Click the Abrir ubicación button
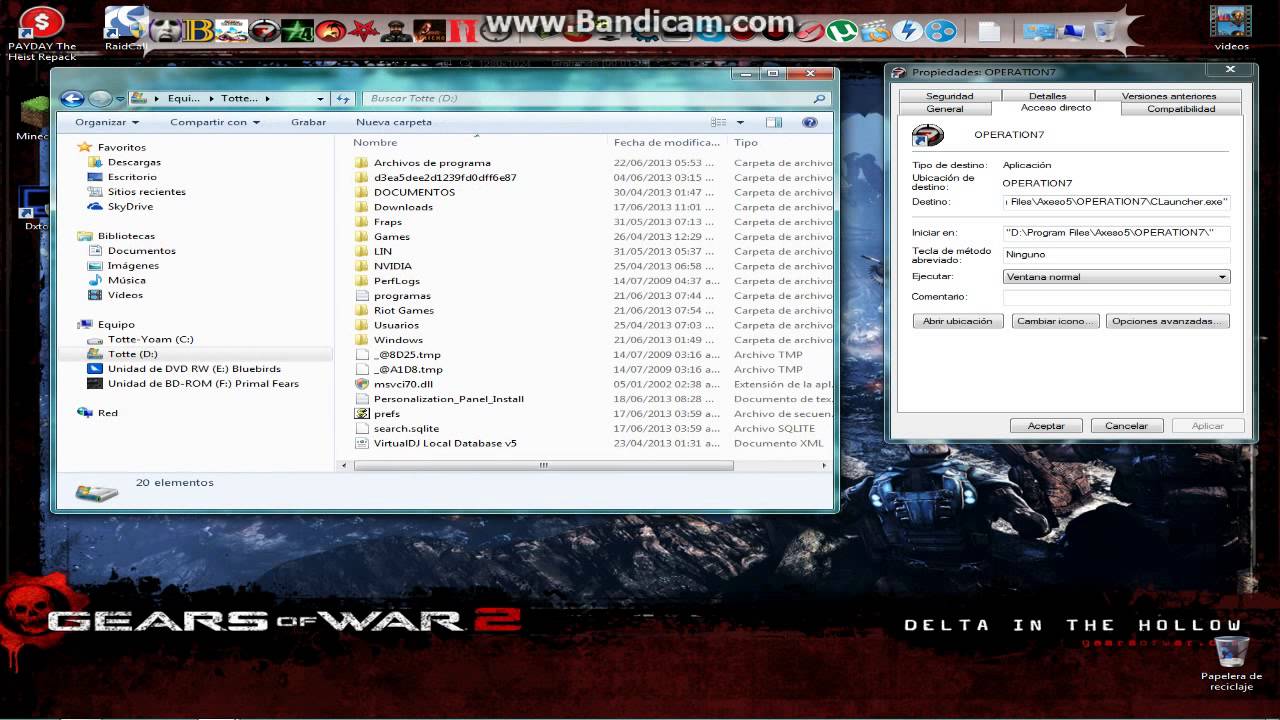Image resolution: width=1280 pixels, height=720 pixels. coord(957,321)
